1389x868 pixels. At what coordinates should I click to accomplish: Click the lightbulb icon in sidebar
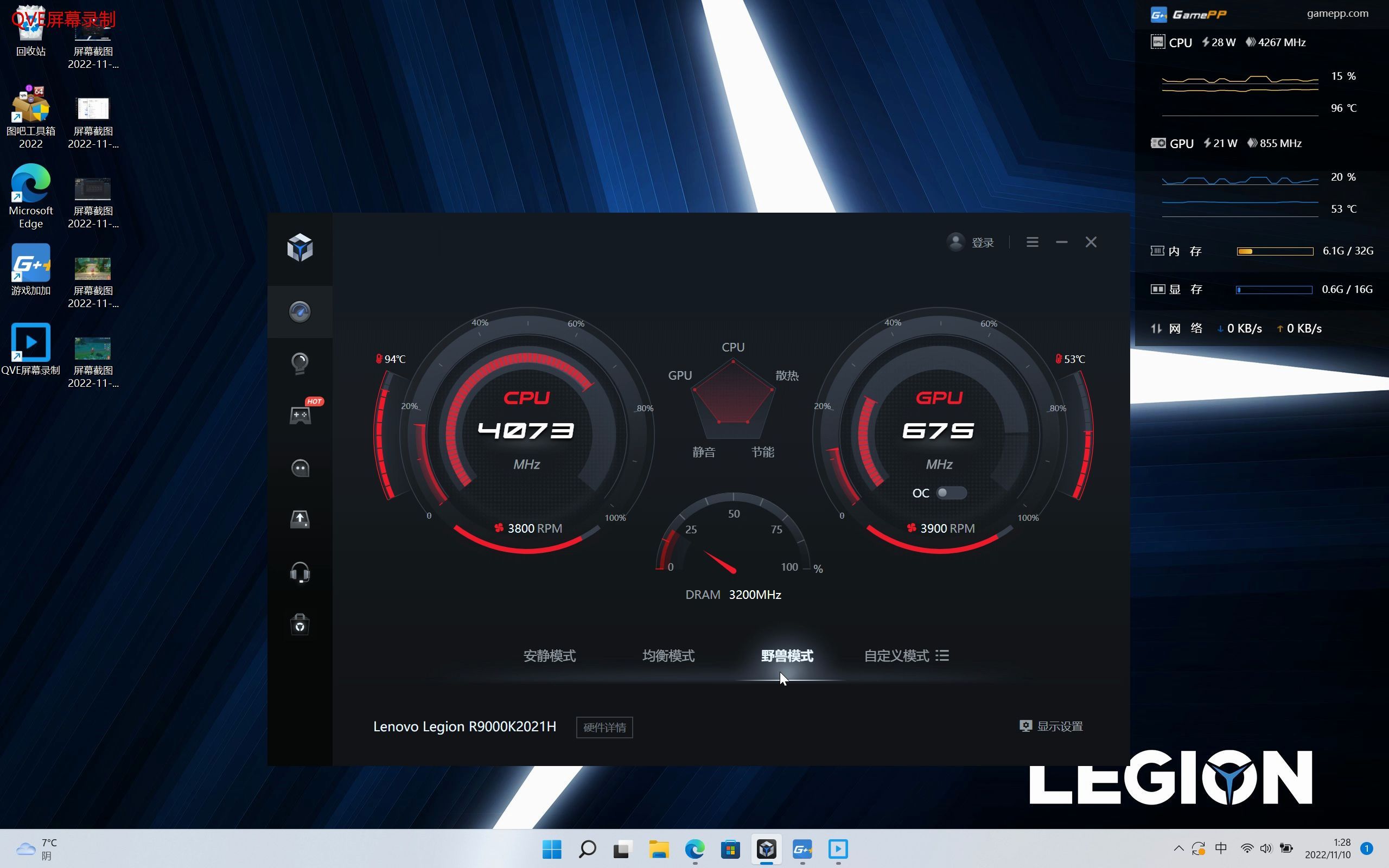tap(300, 363)
